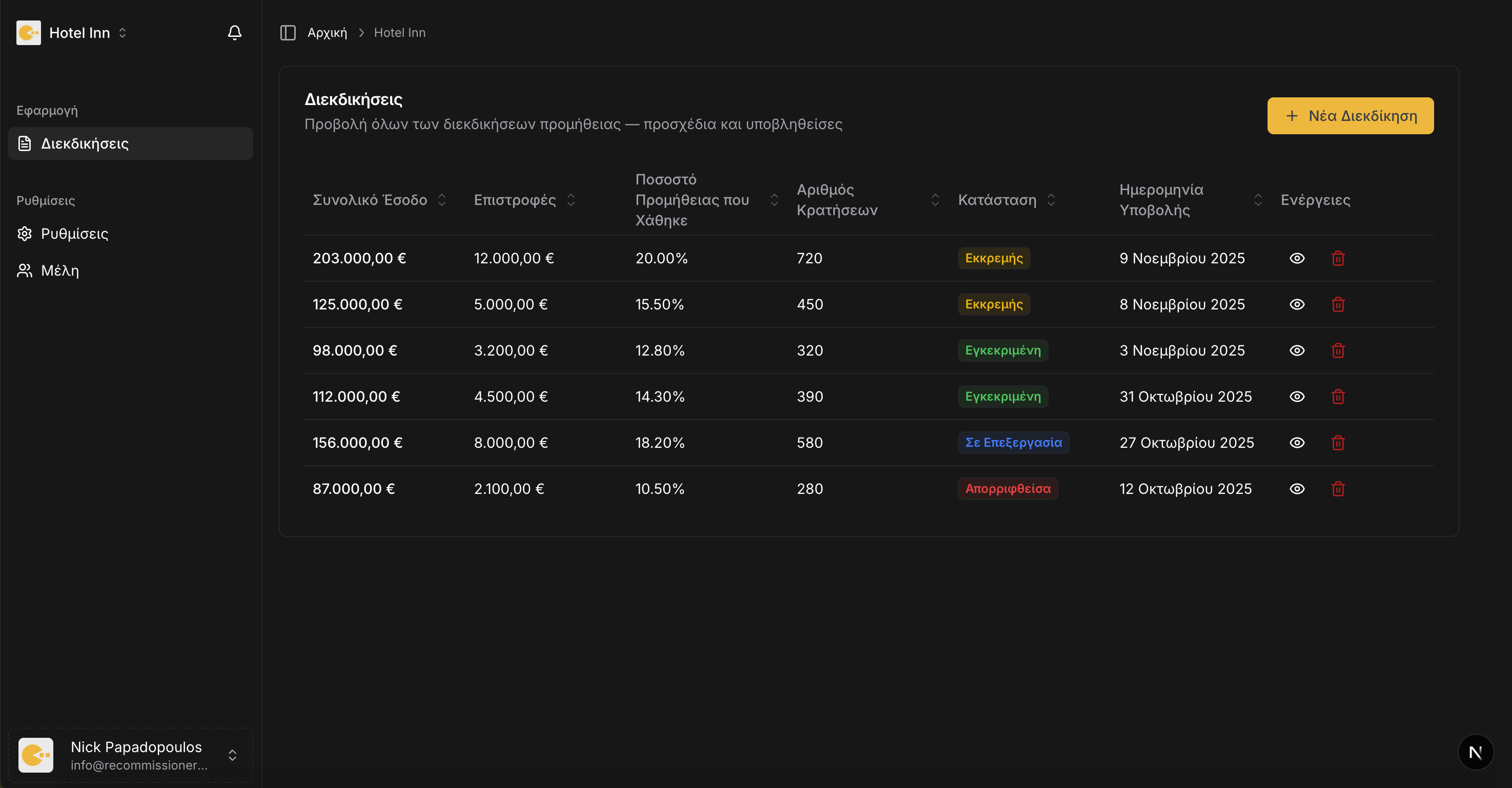Delete the rejected 87.000,00 € claim
Viewport: 1512px width, 788px height.
click(x=1338, y=488)
